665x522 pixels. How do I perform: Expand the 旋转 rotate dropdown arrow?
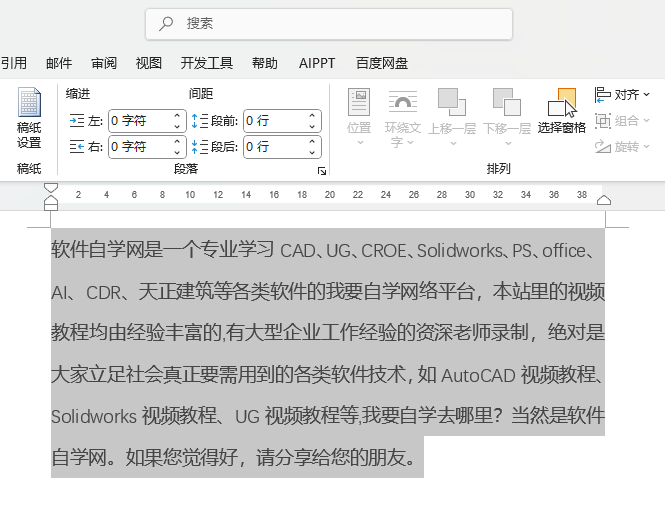[646, 147]
